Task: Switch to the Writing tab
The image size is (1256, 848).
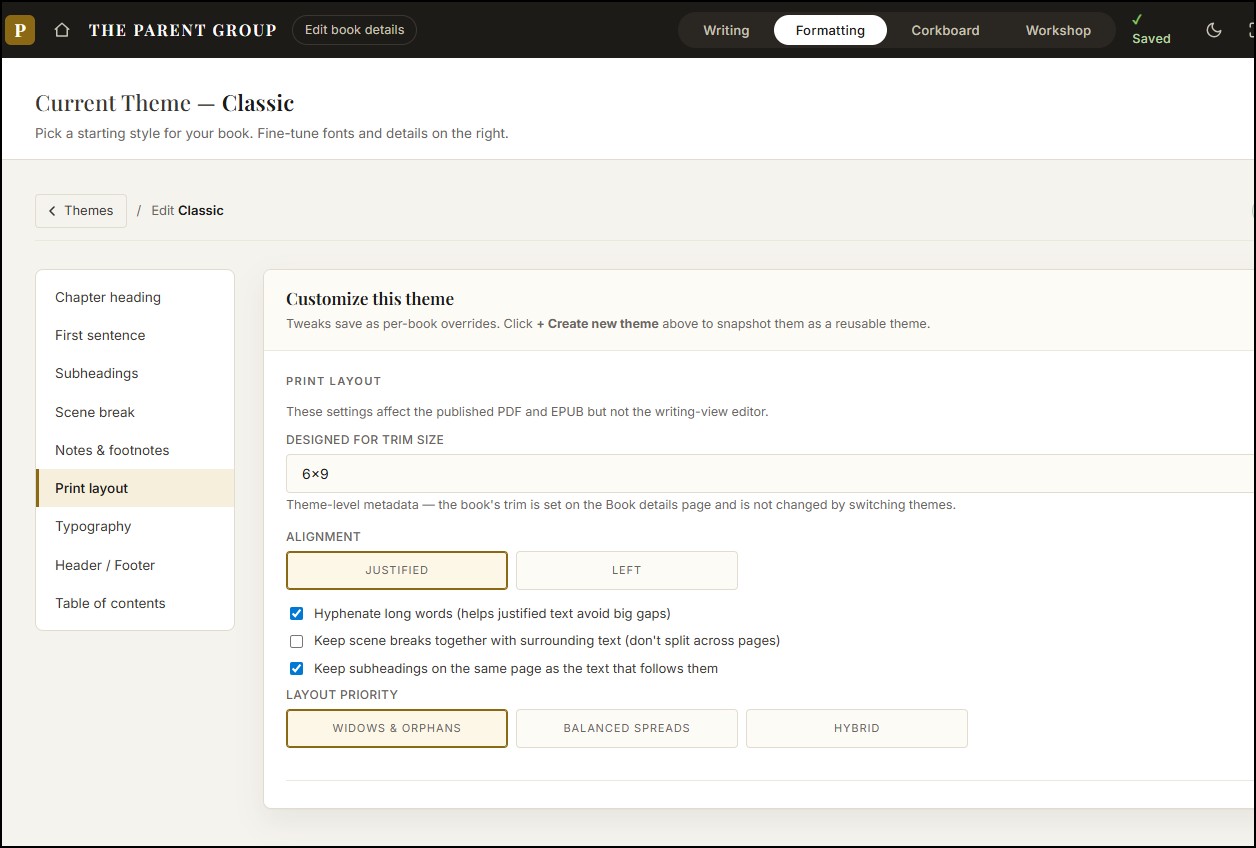Action: coord(726,30)
